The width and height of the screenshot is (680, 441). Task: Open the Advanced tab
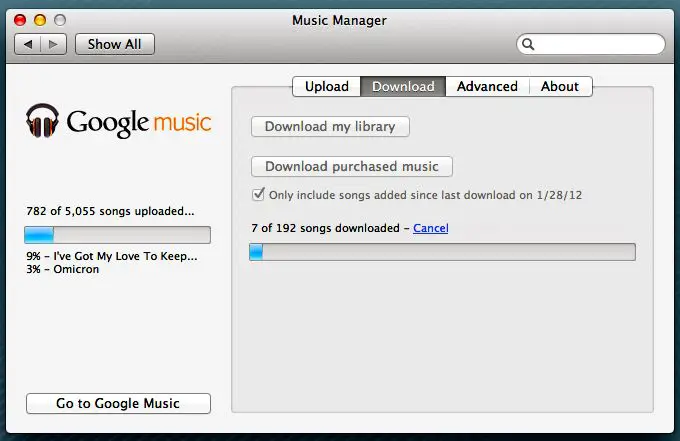(487, 86)
